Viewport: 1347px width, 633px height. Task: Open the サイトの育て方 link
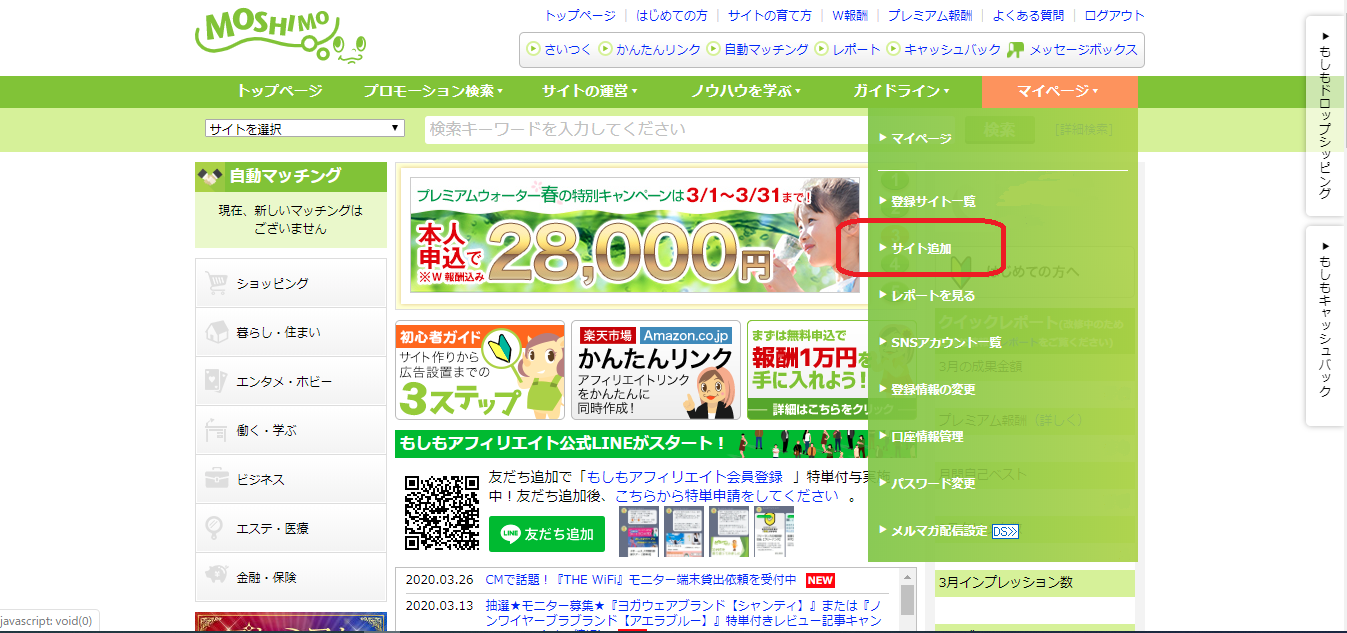click(x=770, y=16)
